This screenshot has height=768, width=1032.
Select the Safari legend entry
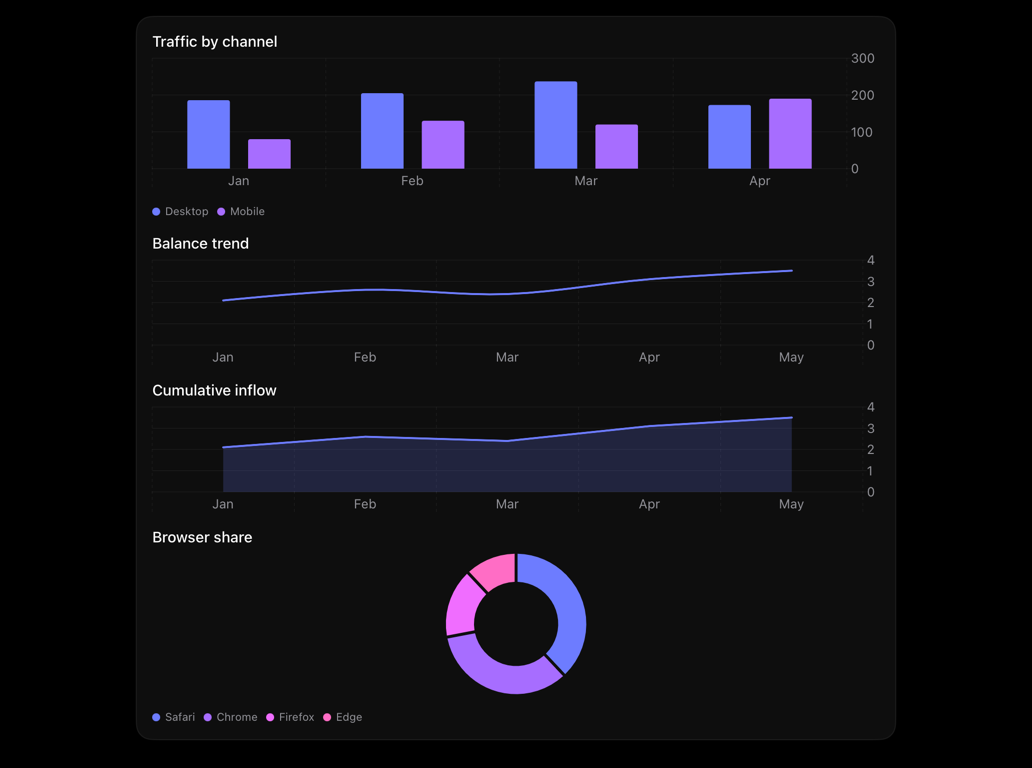pos(174,717)
